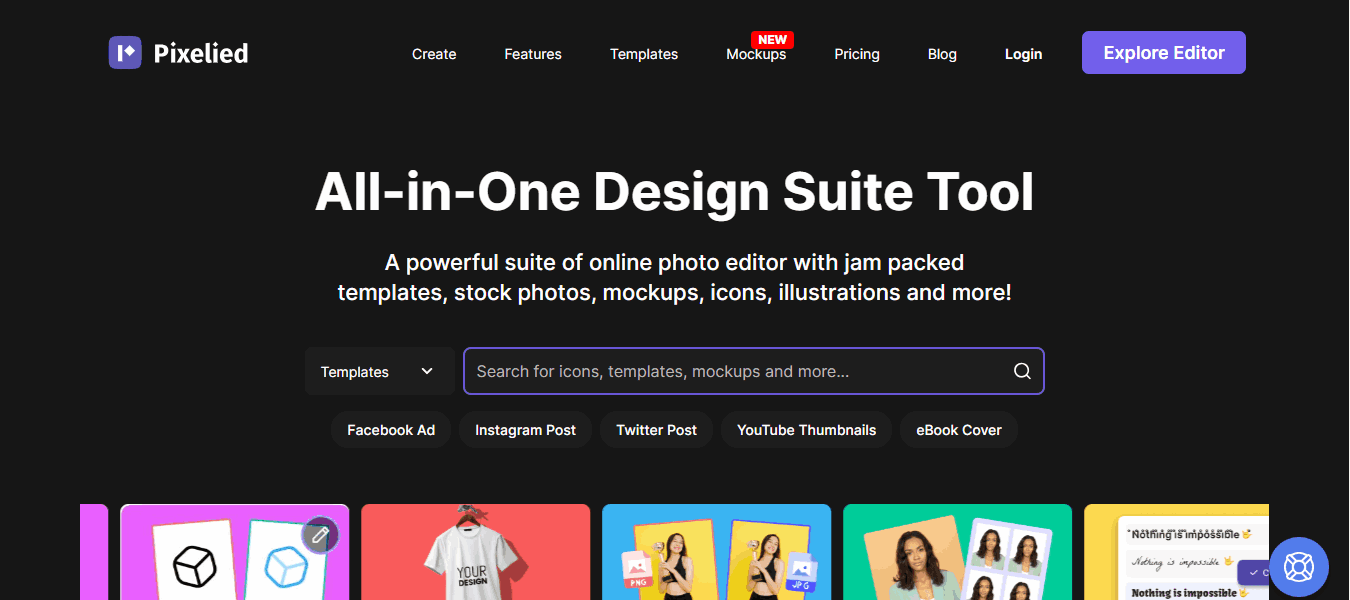The width and height of the screenshot is (1350, 600).
Task: Visit the Pricing page link
Action: [857, 54]
